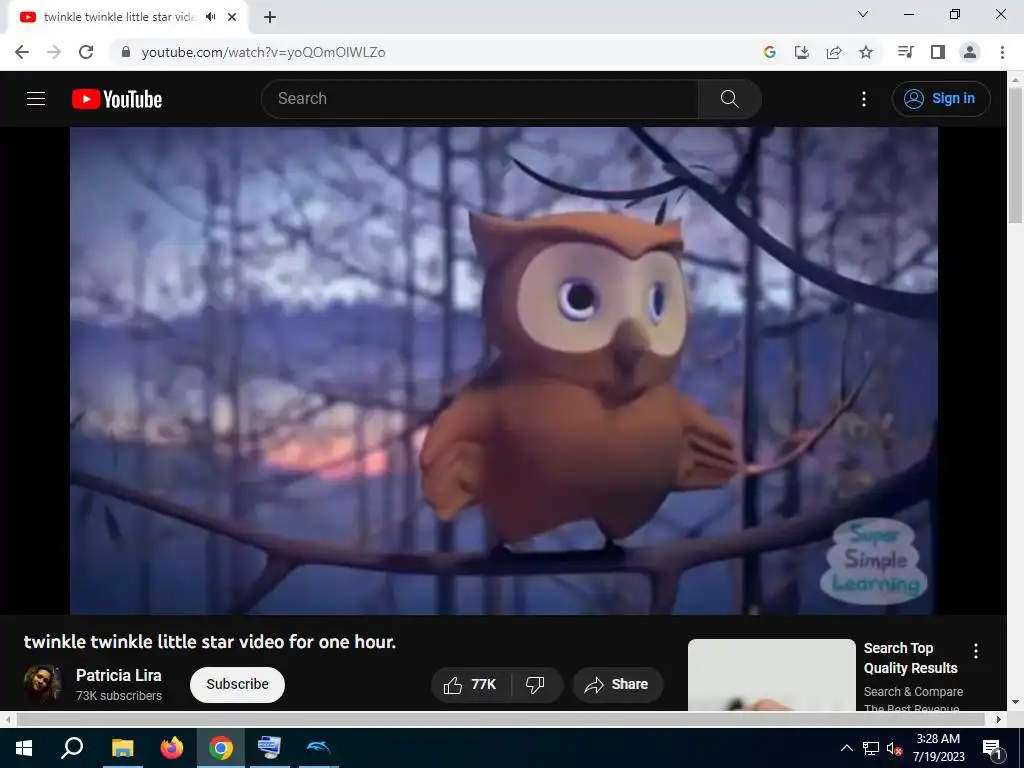Image resolution: width=1024 pixels, height=768 pixels.
Task: Open media controls in Chrome toolbar
Action: tap(905, 52)
